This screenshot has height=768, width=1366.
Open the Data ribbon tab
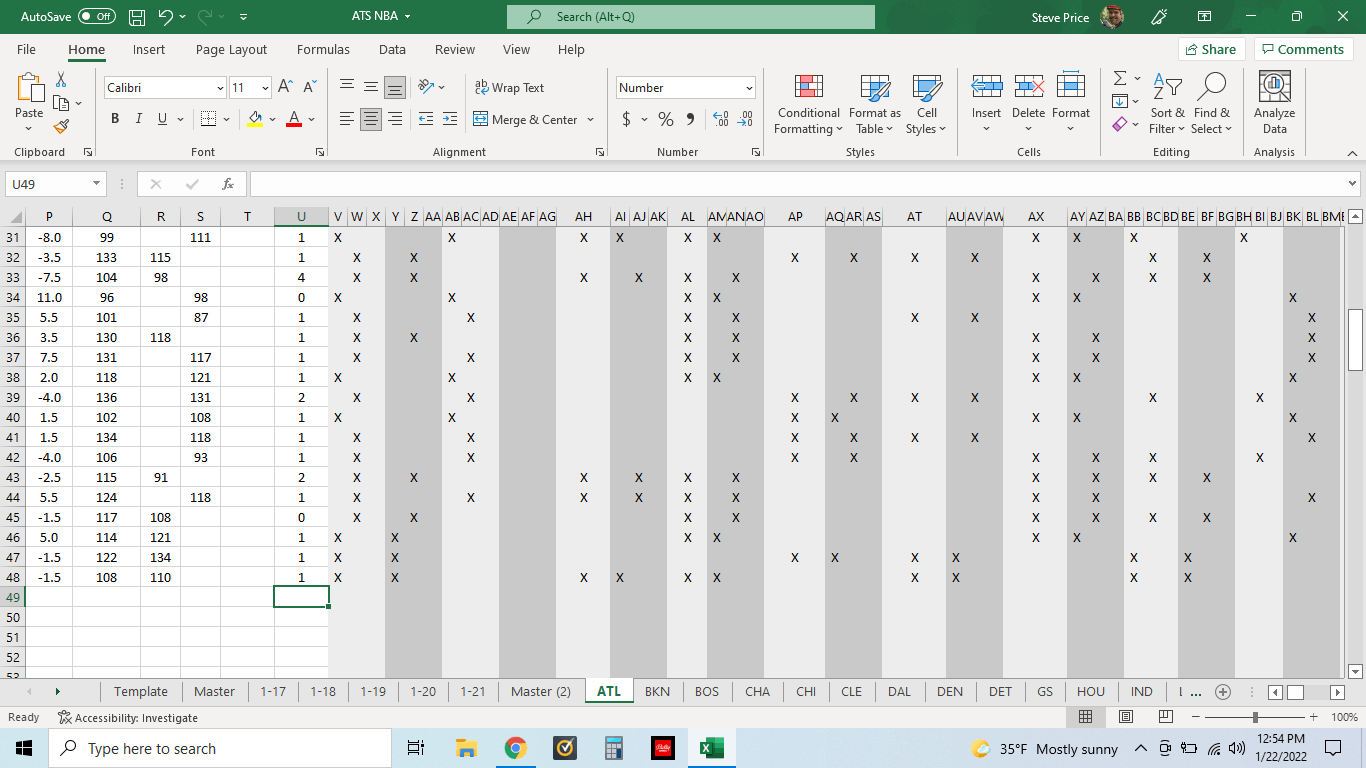[x=392, y=49]
